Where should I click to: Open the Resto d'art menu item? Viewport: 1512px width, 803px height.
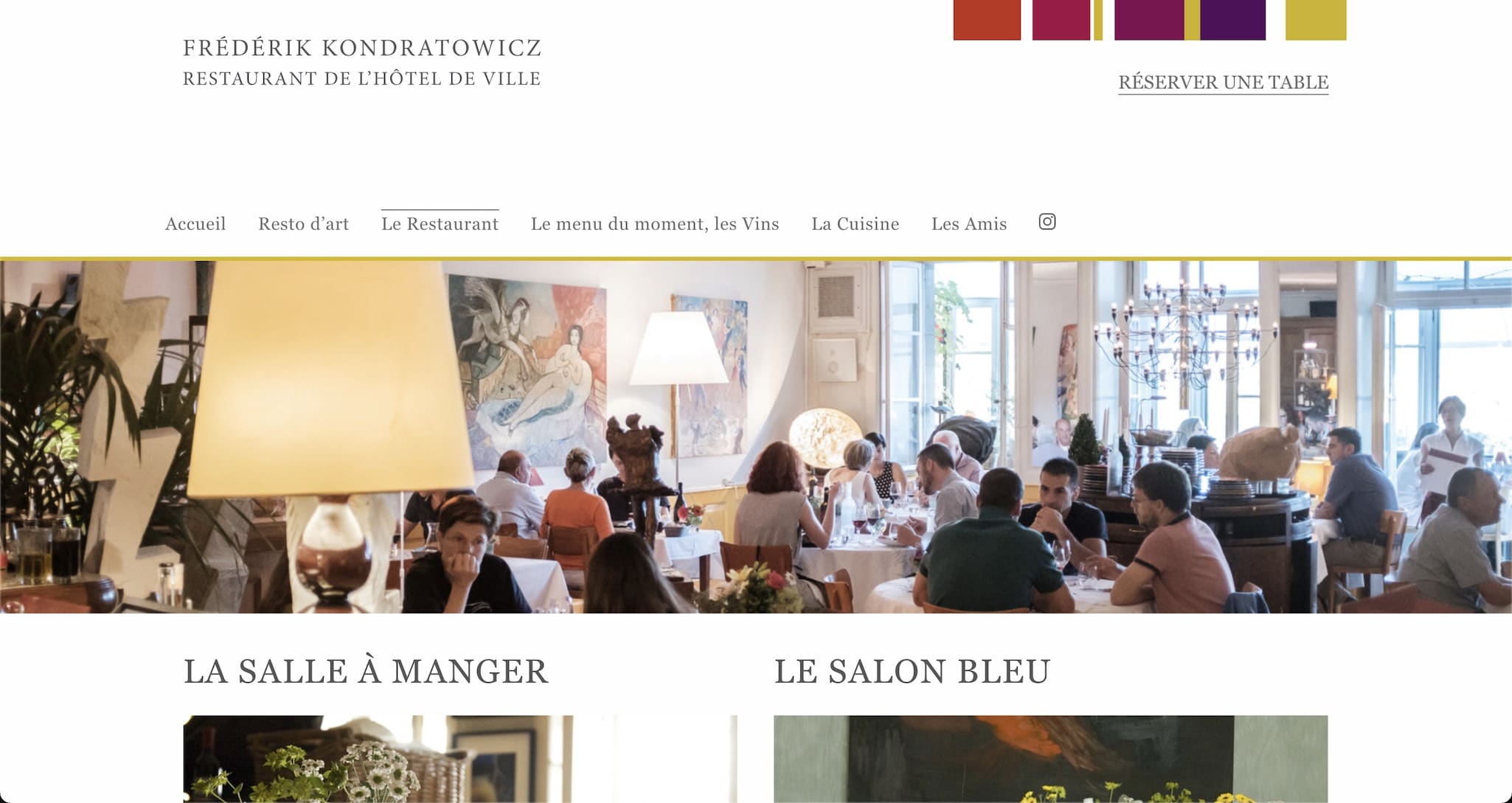click(303, 224)
